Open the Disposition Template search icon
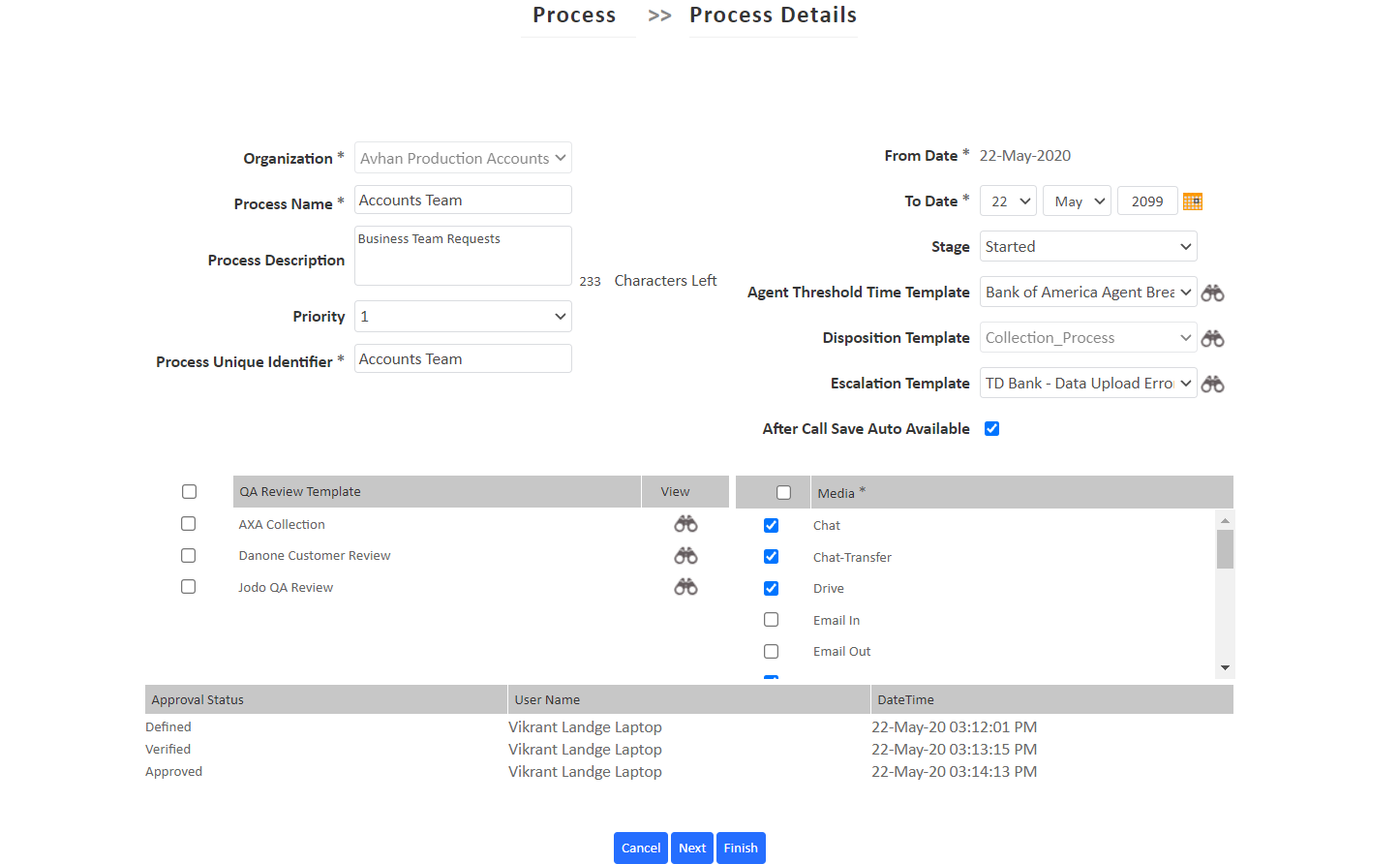Image resolution: width=1400 pixels, height=864 pixels. [1212, 337]
